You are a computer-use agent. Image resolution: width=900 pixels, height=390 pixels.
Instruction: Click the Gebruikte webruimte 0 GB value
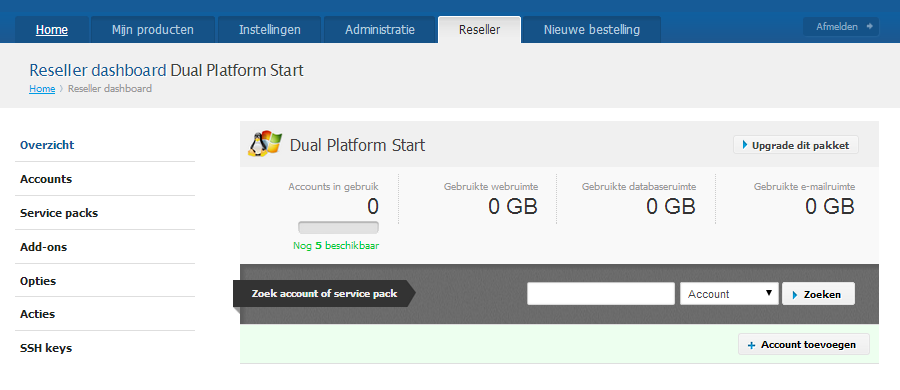pyautogui.click(x=513, y=207)
